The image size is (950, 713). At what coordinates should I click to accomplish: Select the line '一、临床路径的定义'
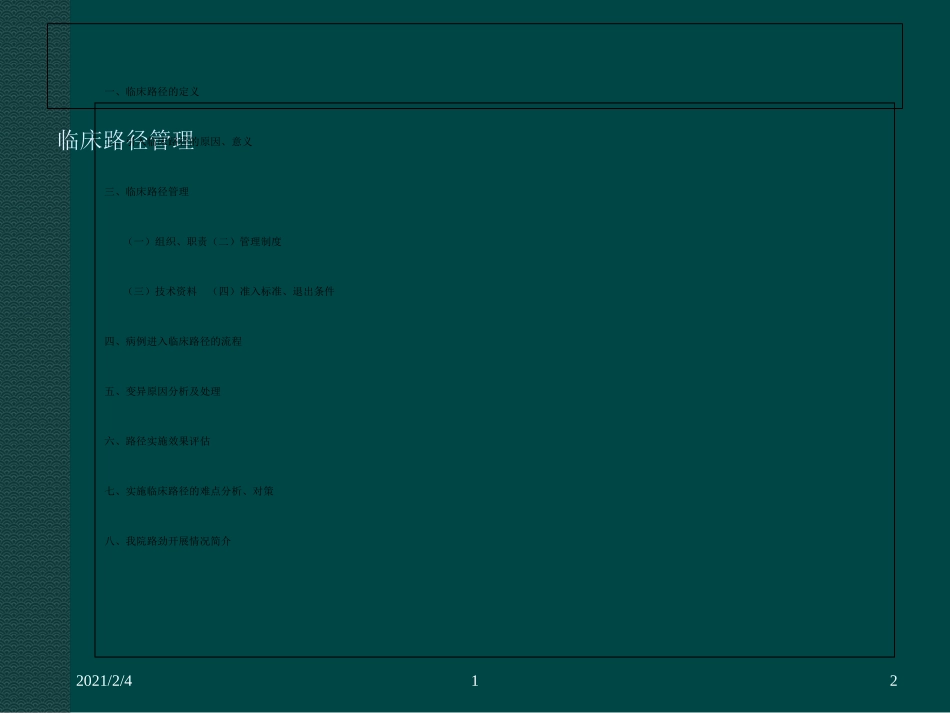click(x=152, y=91)
